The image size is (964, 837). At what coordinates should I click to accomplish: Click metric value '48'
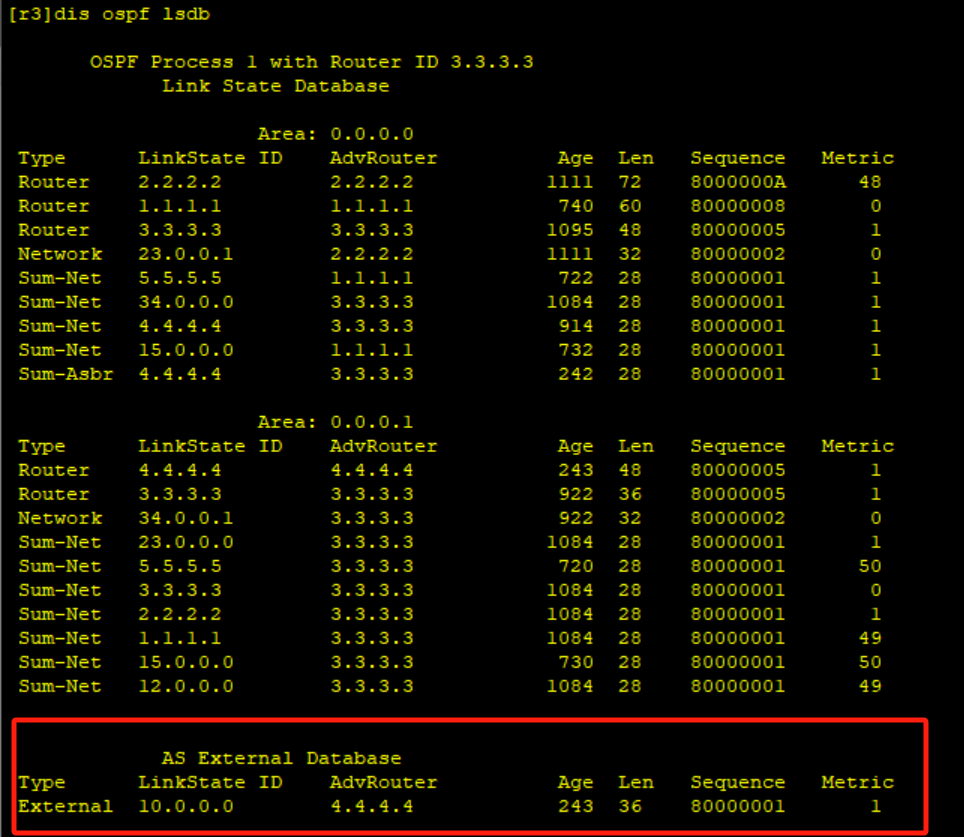click(x=870, y=182)
